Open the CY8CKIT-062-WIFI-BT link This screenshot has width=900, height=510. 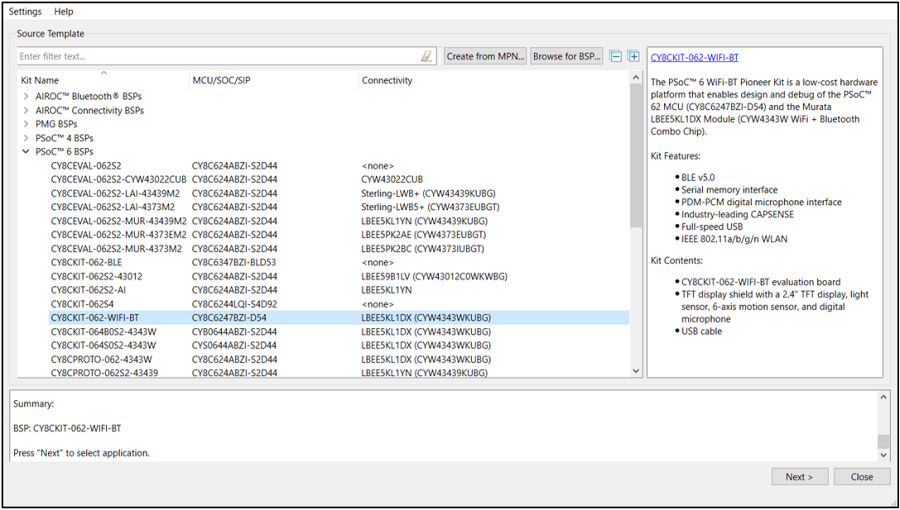point(695,57)
